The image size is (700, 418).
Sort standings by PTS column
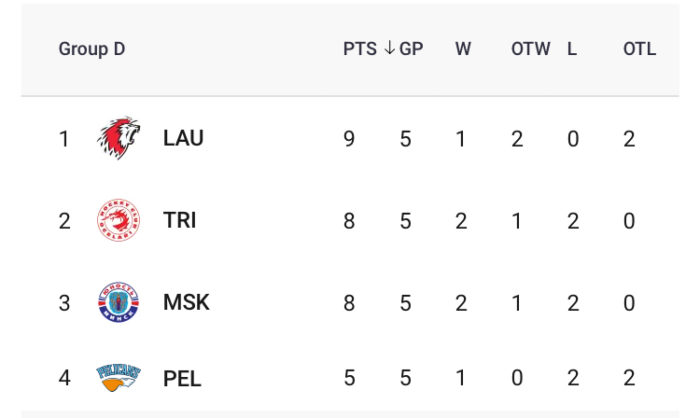[x=360, y=49]
